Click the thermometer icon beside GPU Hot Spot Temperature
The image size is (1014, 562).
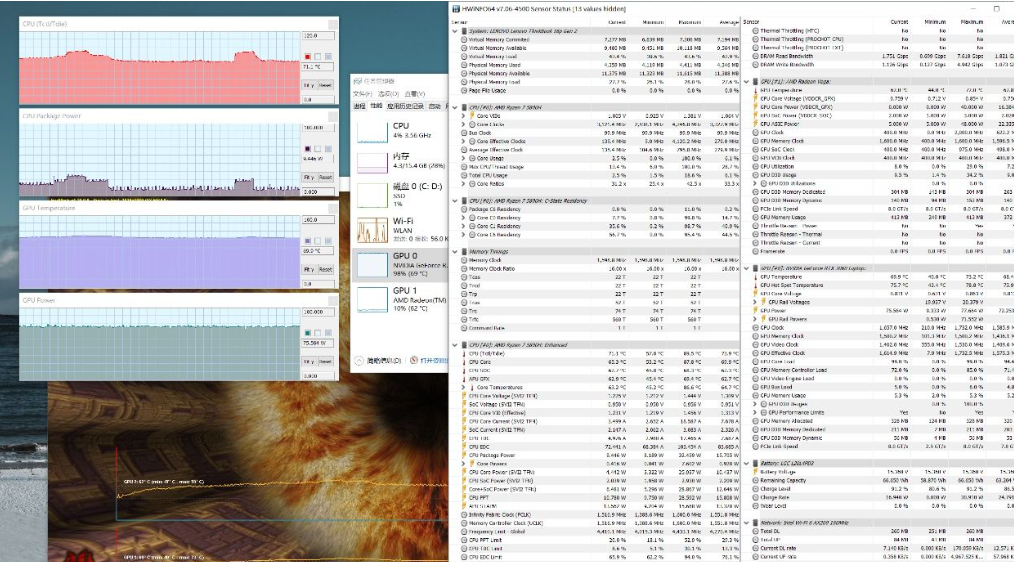[755, 285]
